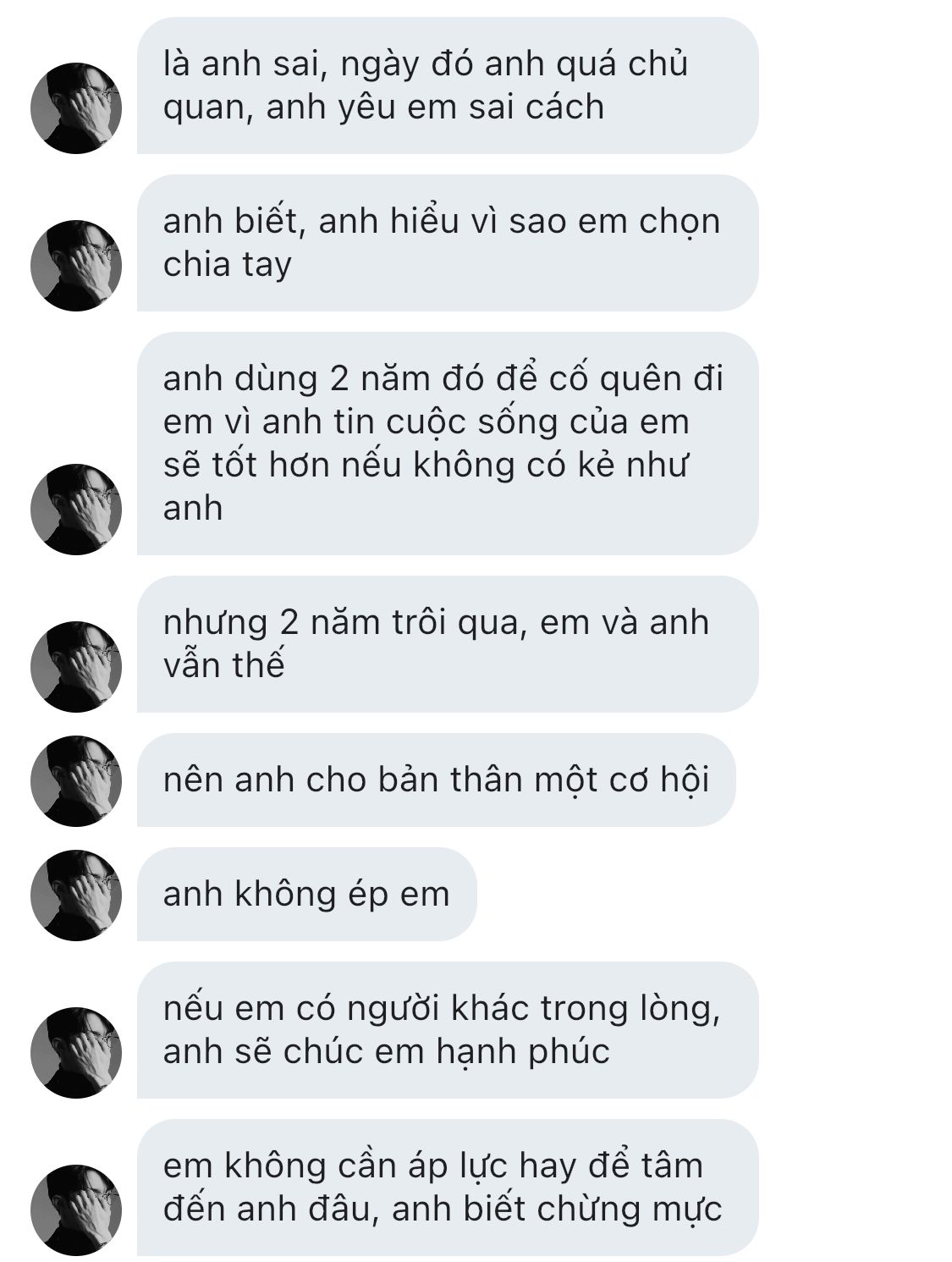Tap avatar beside 'nếu em có người khác' message

[x=76, y=1052]
